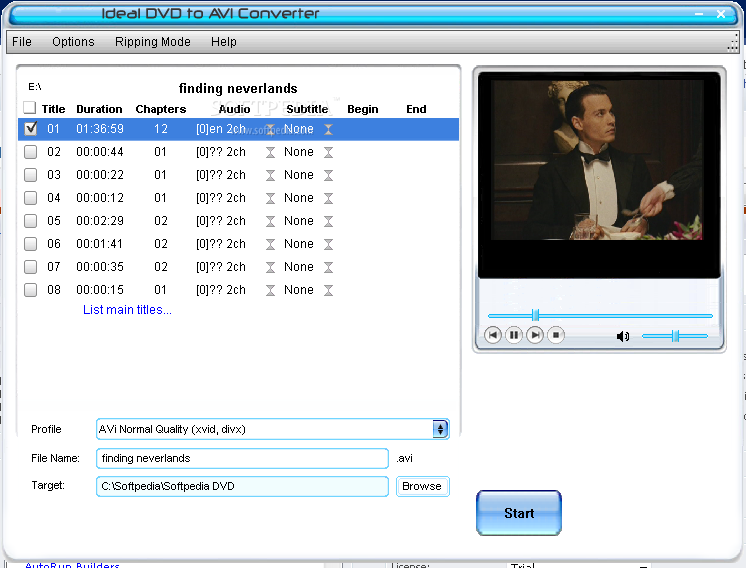Open audio track selector for title 07
Screen dimensions: 746x568
270,267
